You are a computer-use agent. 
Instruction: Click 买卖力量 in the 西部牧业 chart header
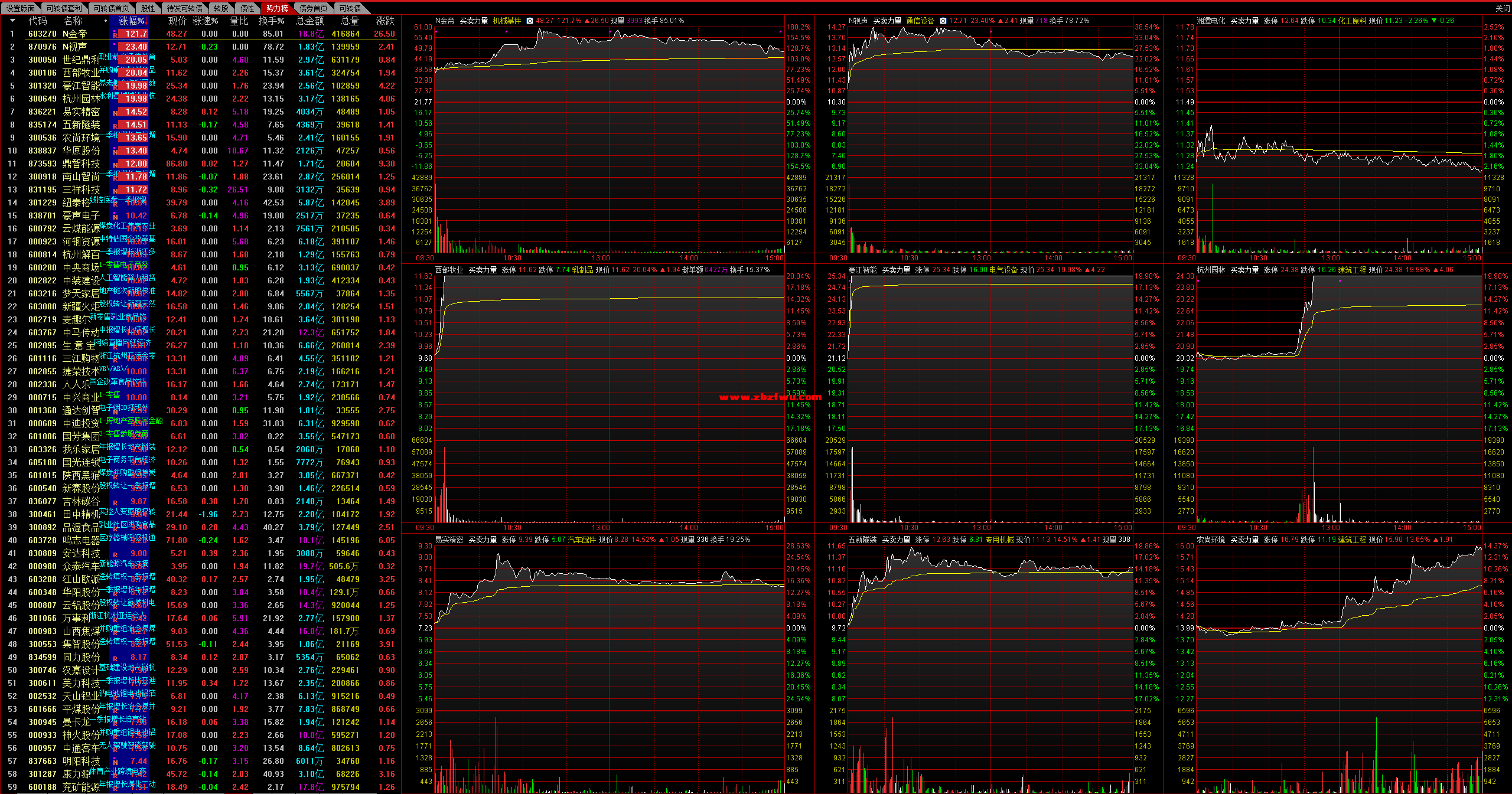point(483,270)
